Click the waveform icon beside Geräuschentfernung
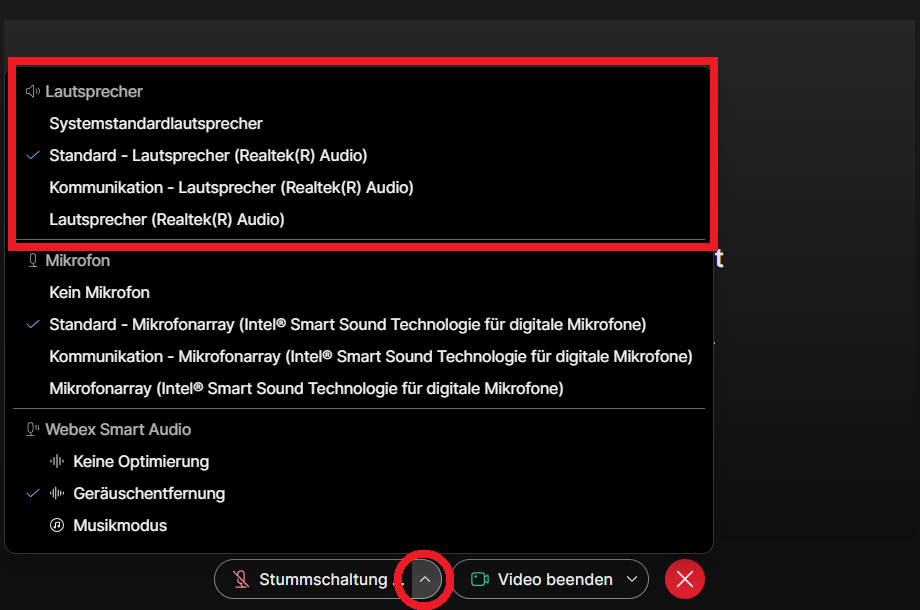920x610 pixels. tap(57, 493)
